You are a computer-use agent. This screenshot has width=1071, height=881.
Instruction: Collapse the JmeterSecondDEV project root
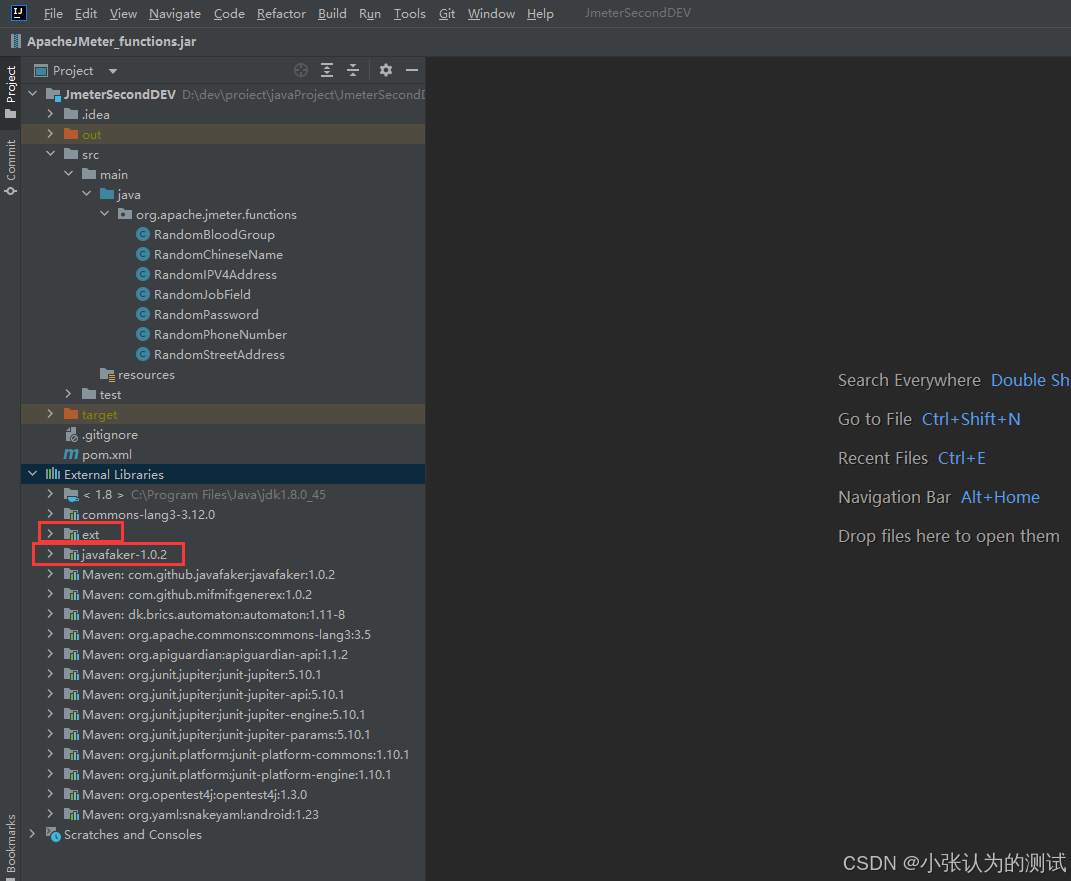(33, 94)
